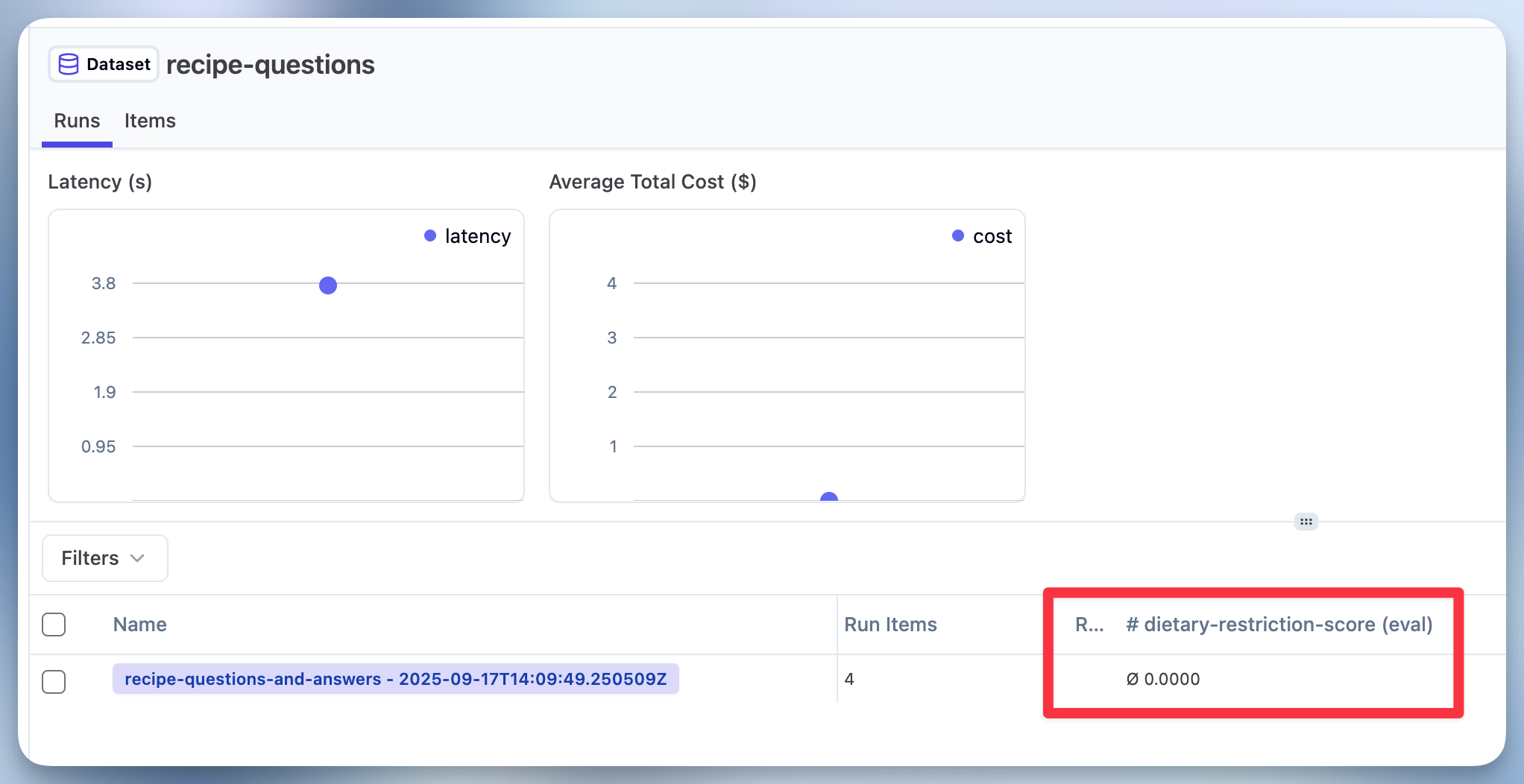Toggle the select-all checkbox in the table header
Screen dimensions: 1524x784
click(x=53, y=625)
